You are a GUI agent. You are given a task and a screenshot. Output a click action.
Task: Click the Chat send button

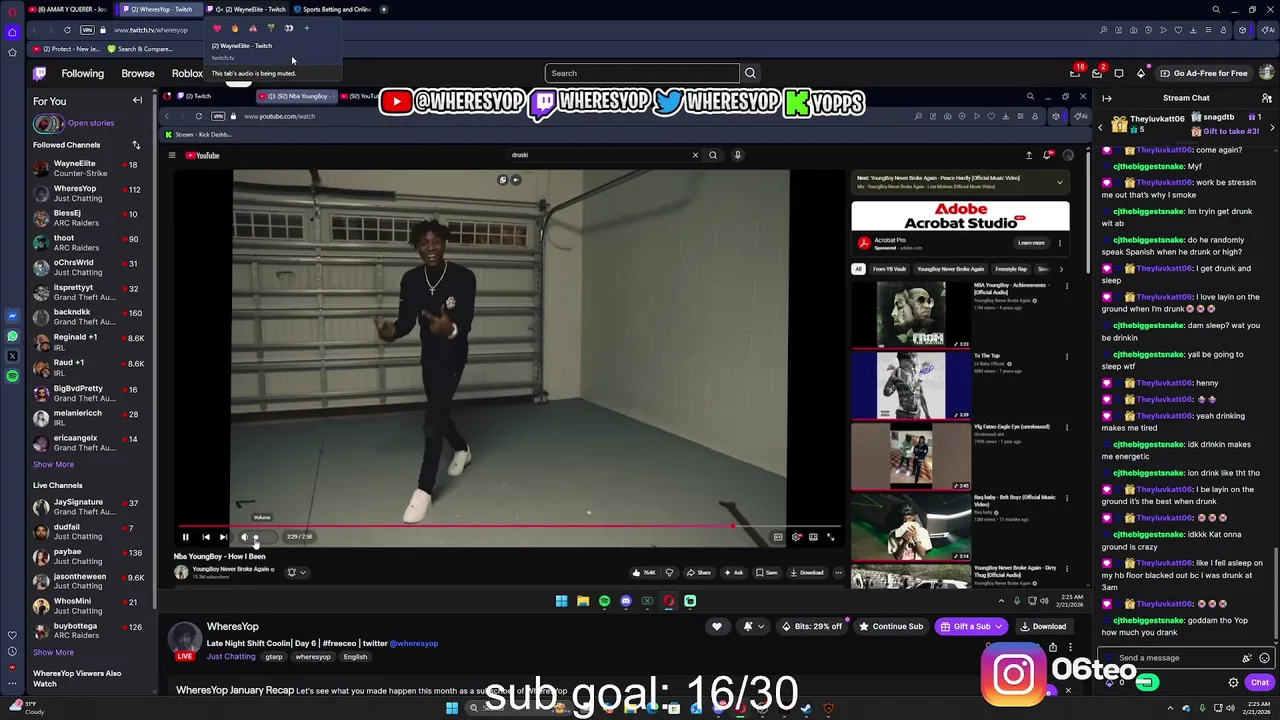point(1259,683)
